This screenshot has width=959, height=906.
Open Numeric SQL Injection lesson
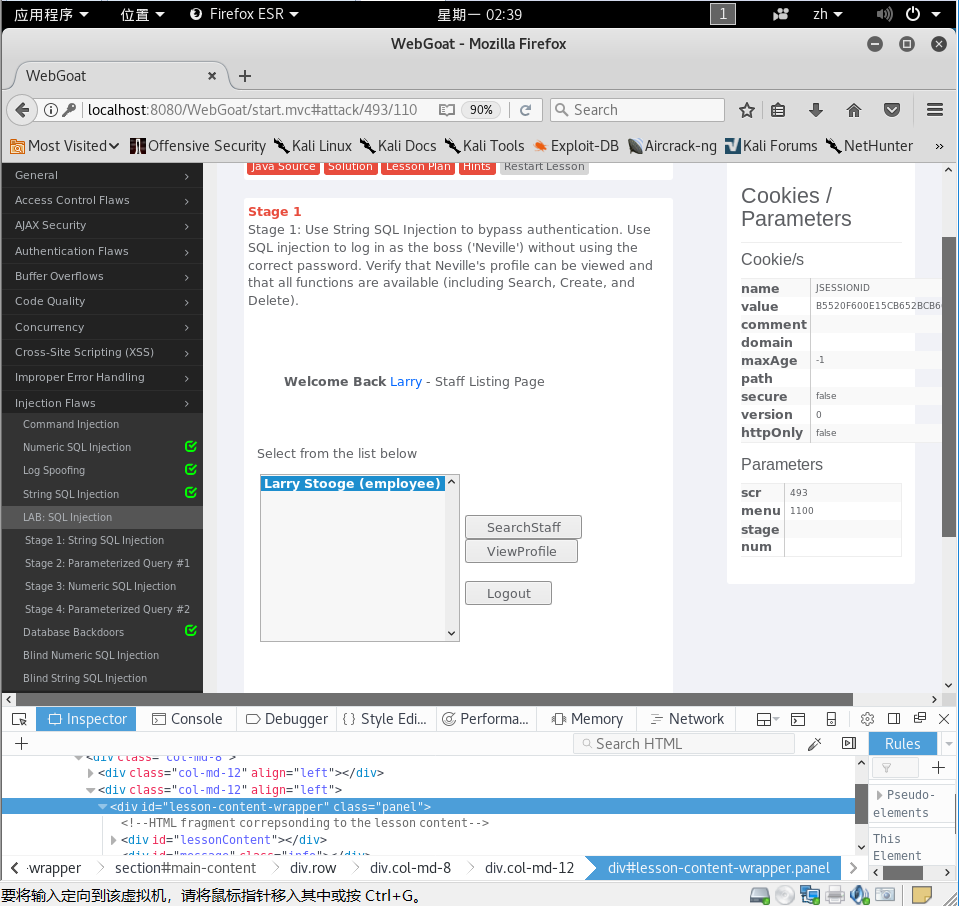tap(77, 447)
